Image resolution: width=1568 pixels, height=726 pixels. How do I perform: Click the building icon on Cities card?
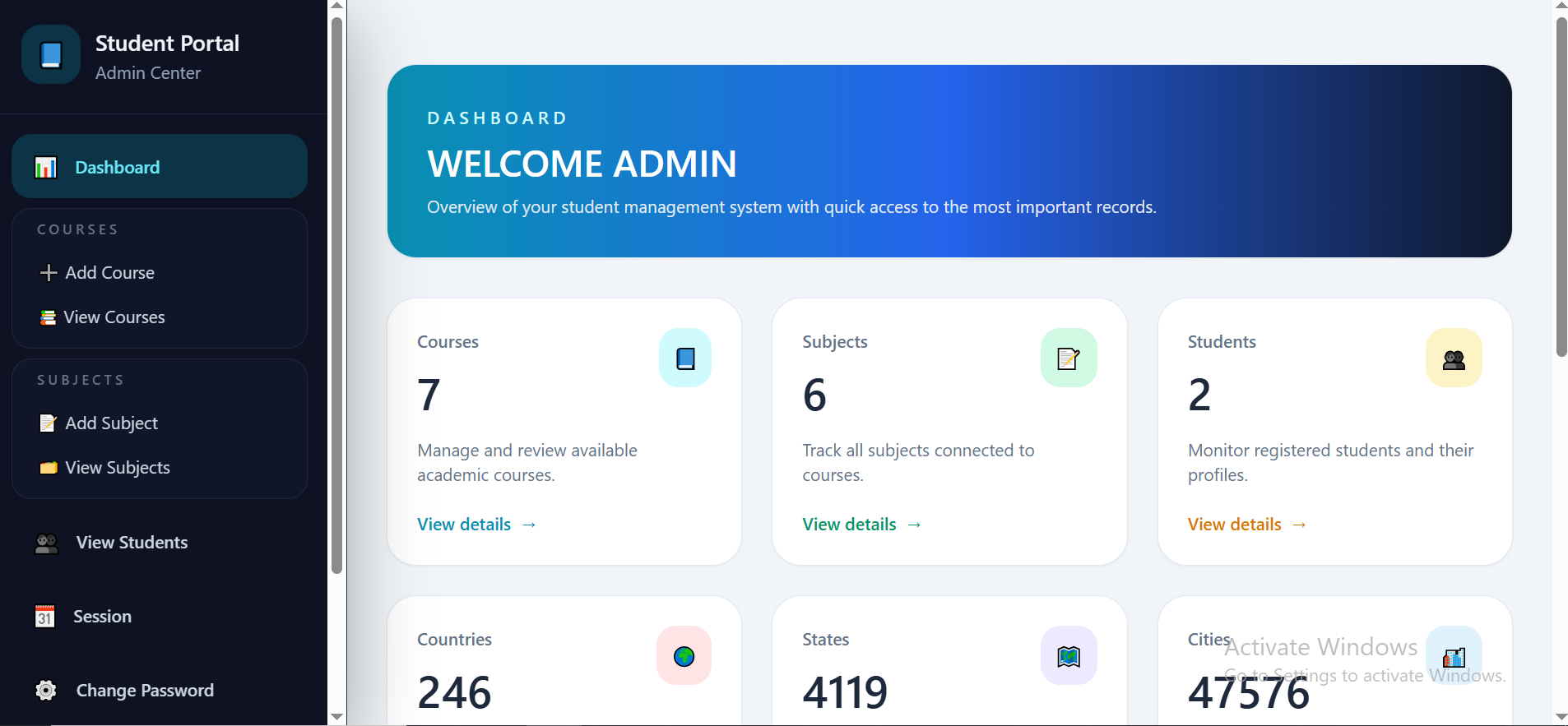pyautogui.click(x=1454, y=655)
